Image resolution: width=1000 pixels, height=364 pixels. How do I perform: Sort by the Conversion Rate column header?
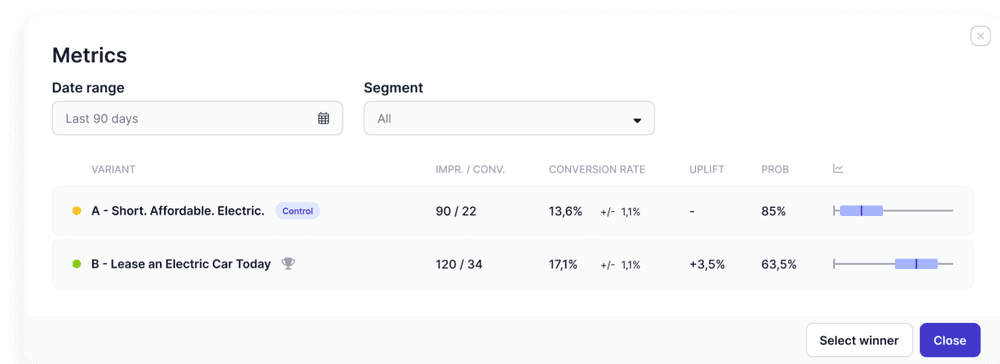597,169
